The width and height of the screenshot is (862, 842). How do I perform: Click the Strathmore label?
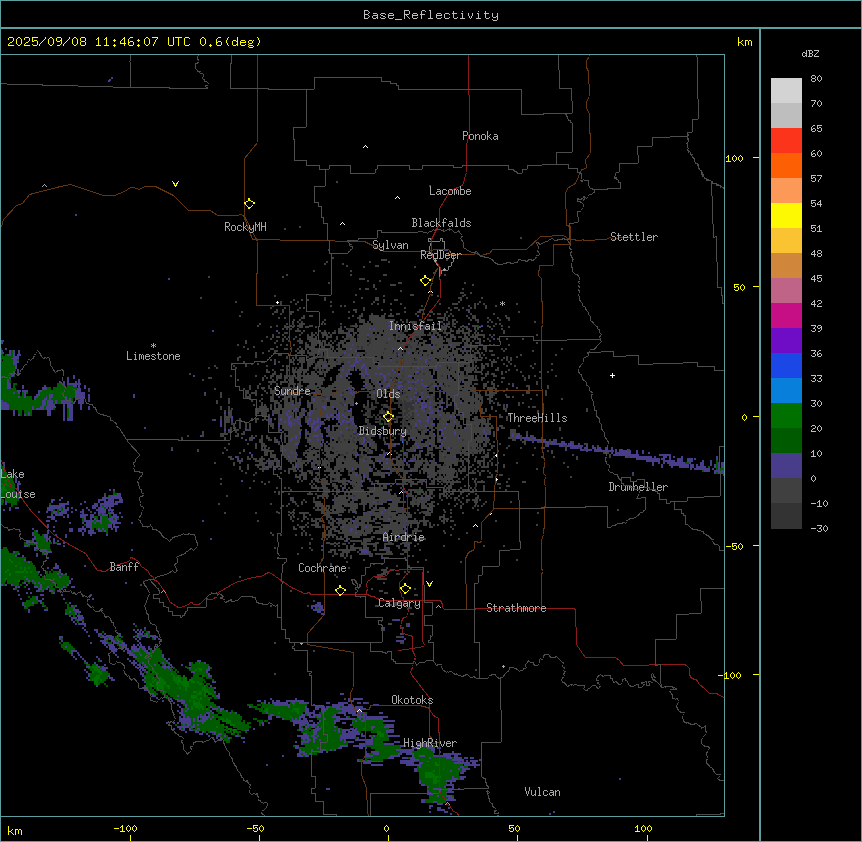(516, 608)
